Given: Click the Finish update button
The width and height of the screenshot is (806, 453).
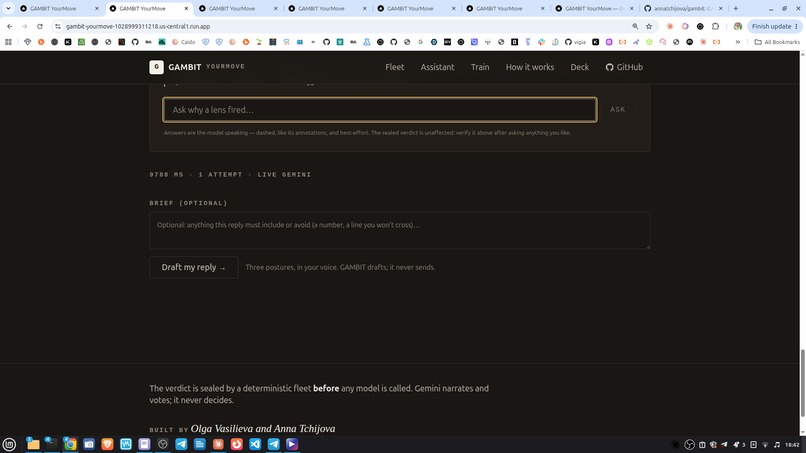Looking at the screenshot, I should click(x=775, y=26).
